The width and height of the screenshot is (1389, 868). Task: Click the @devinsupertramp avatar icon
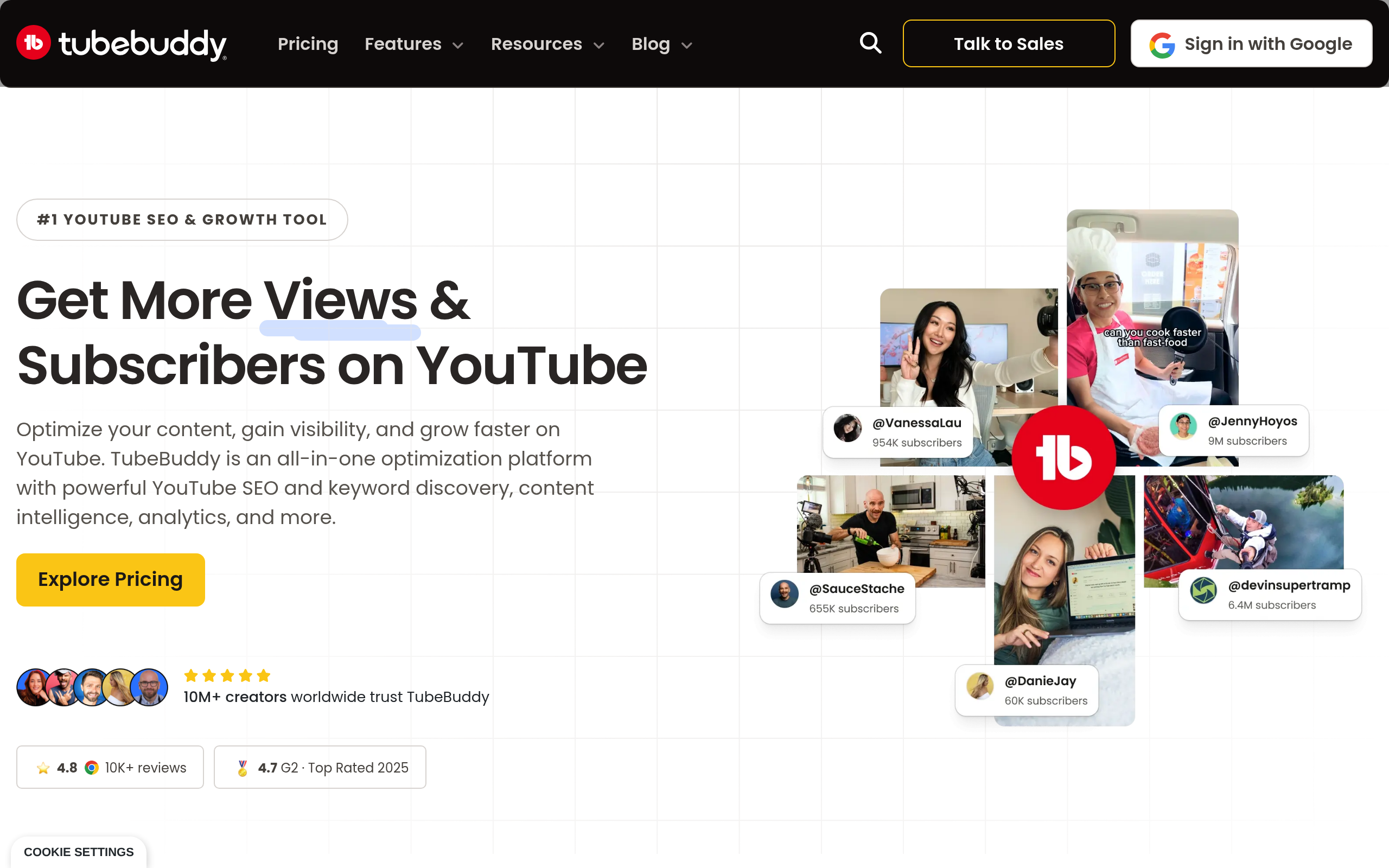click(x=1203, y=591)
